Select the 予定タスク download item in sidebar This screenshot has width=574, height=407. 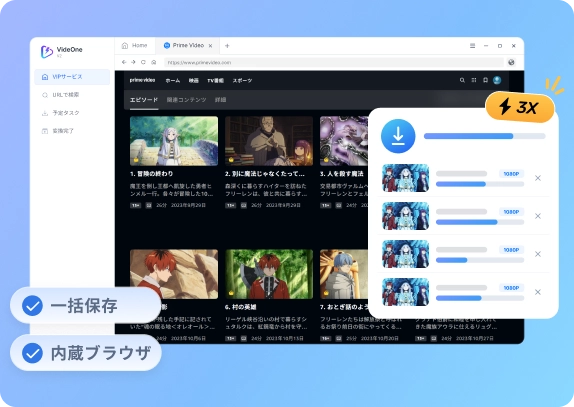point(61,113)
